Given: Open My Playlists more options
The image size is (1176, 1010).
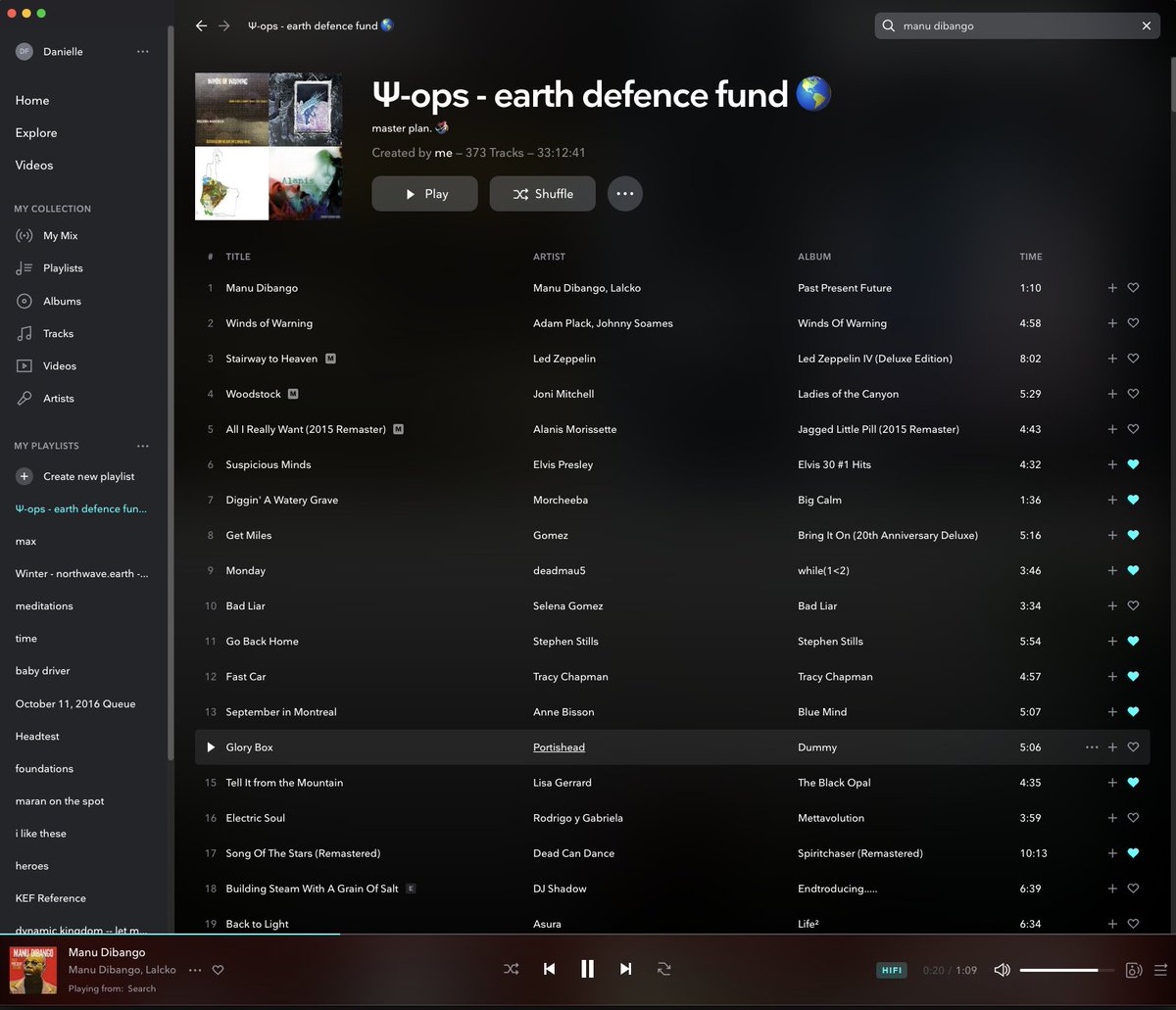Looking at the screenshot, I should pos(143,446).
